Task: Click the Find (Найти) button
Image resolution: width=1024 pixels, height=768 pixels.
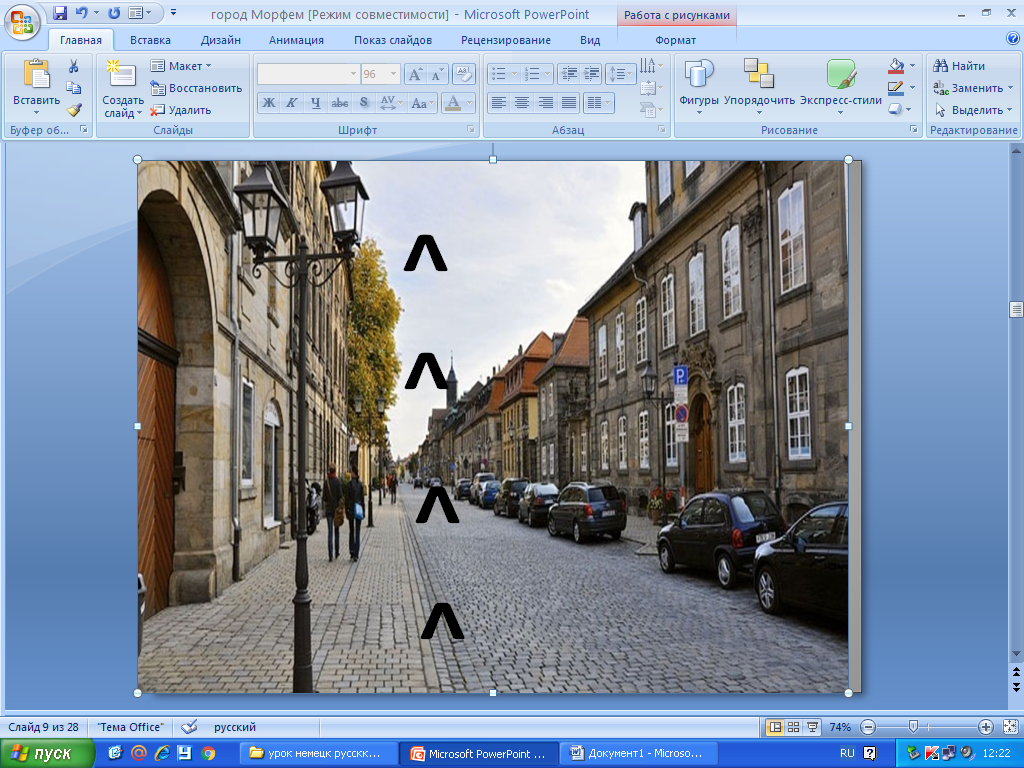Action: pos(959,66)
